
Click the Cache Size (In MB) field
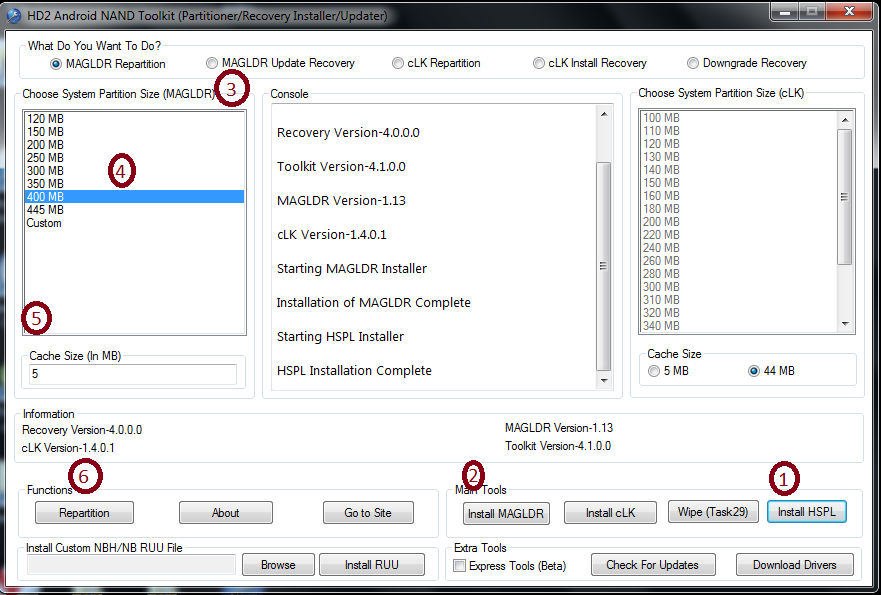[x=133, y=374]
